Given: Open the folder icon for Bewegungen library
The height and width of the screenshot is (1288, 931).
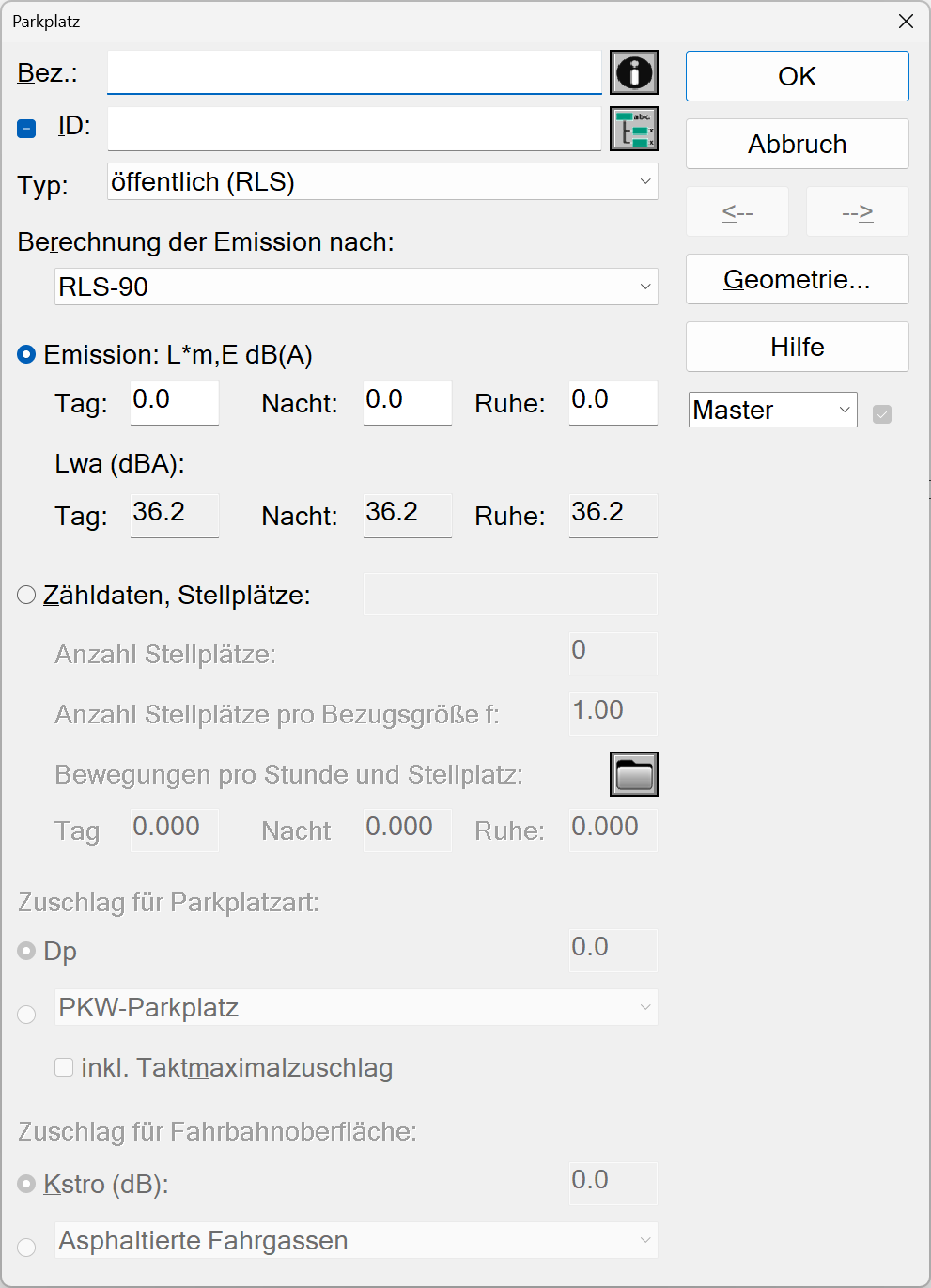Looking at the screenshot, I should coord(634,774).
